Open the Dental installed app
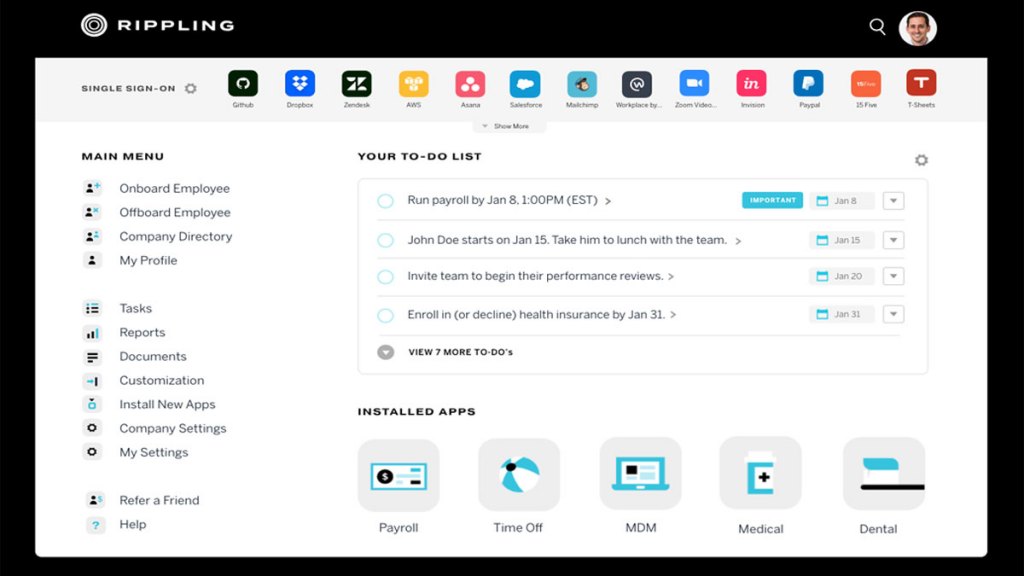This screenshot has width=1024, height=576. (x=884, y=475)
